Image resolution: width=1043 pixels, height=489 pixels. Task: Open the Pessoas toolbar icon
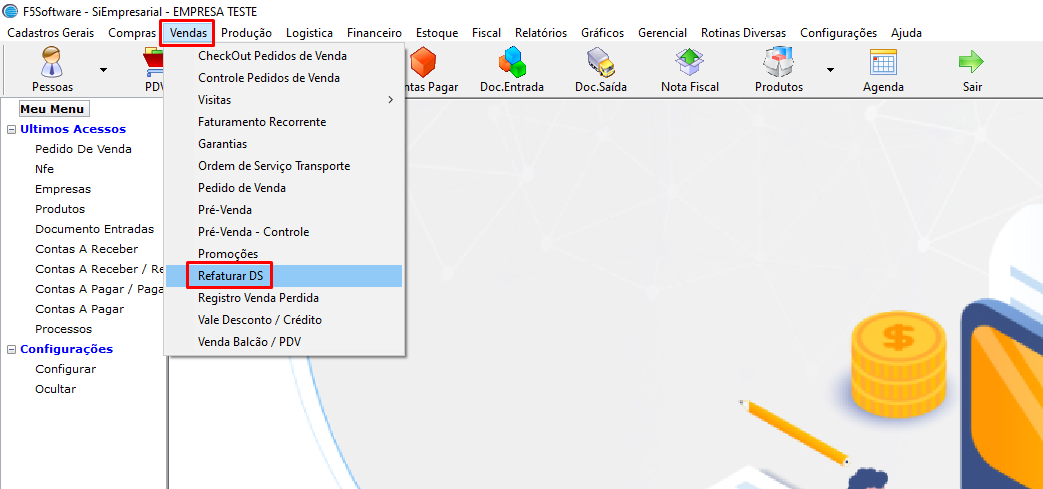(x=53, y=62)
